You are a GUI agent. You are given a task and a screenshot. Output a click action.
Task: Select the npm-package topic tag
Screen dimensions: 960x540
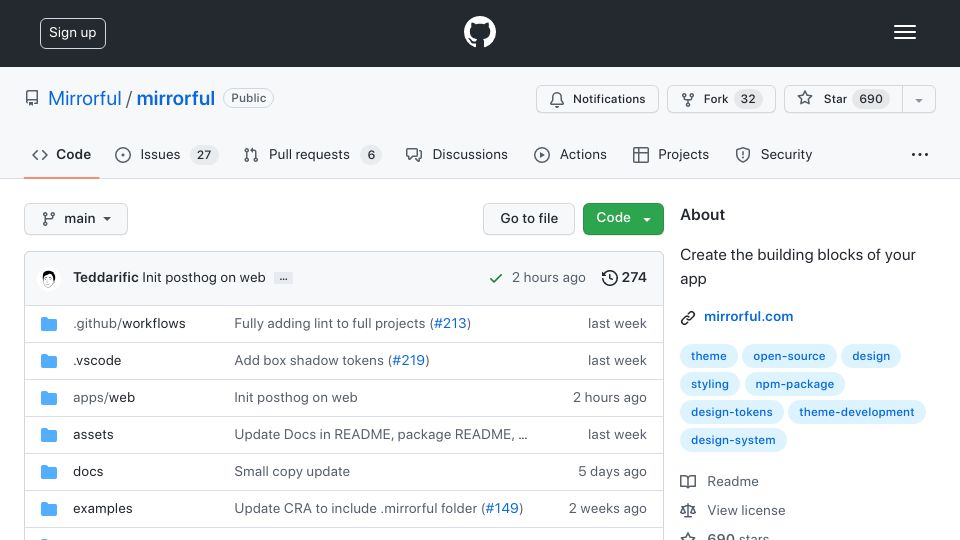(794, 384)
